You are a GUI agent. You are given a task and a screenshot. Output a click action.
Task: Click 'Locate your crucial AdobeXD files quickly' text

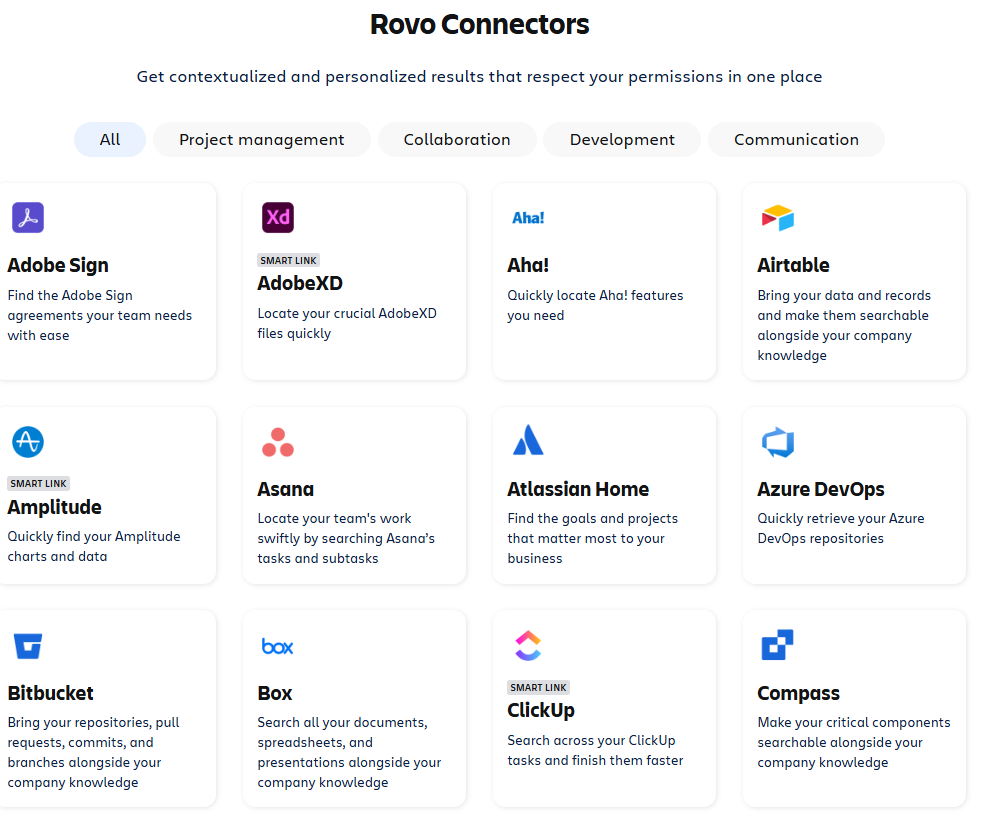pos(347,324)
